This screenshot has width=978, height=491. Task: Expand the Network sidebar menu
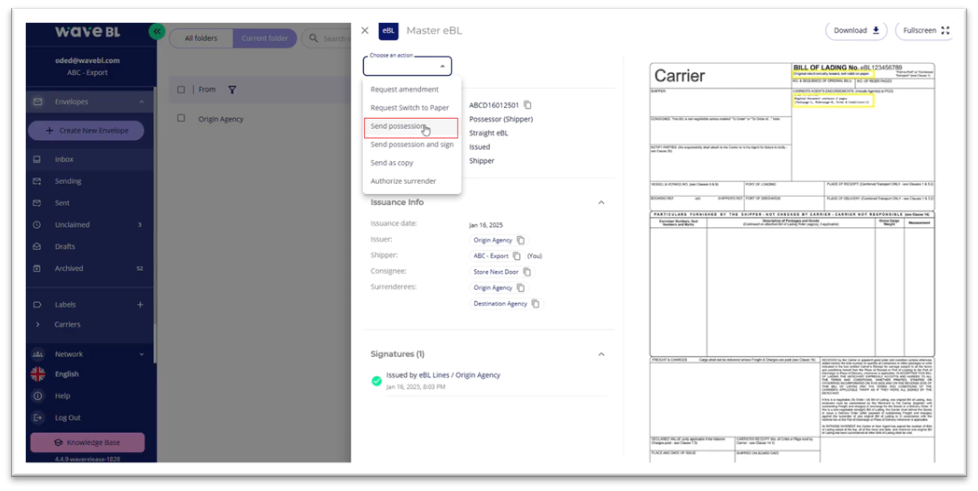[141, 354]
